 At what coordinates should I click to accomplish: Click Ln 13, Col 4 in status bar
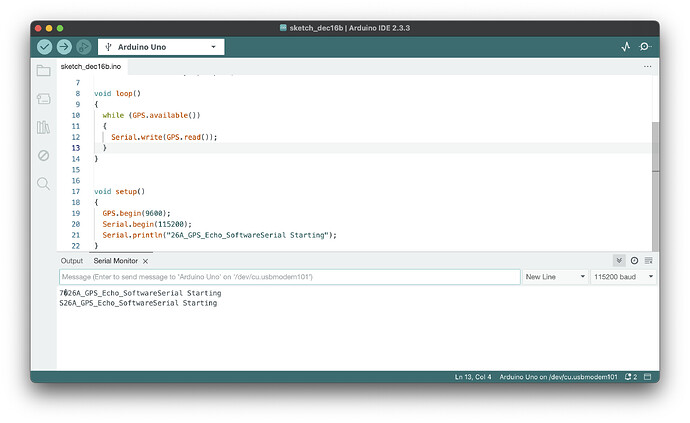473,377
